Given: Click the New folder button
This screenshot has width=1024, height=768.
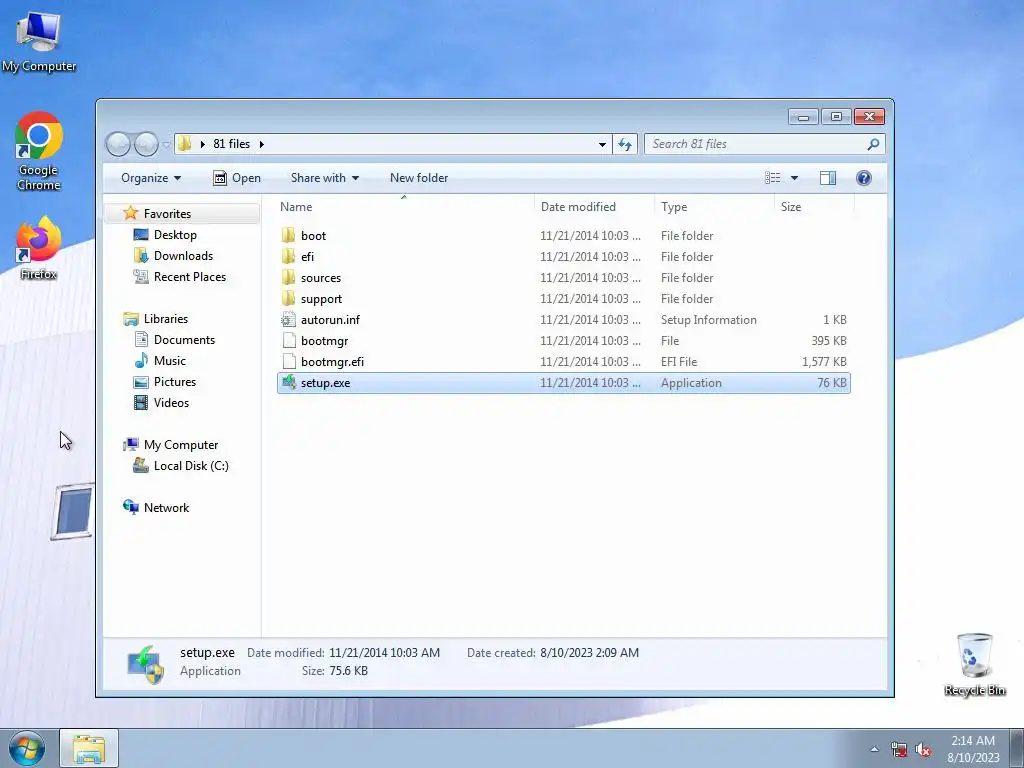Looking at the screenshot, I should pyautogui.click(x=419, y=178).
